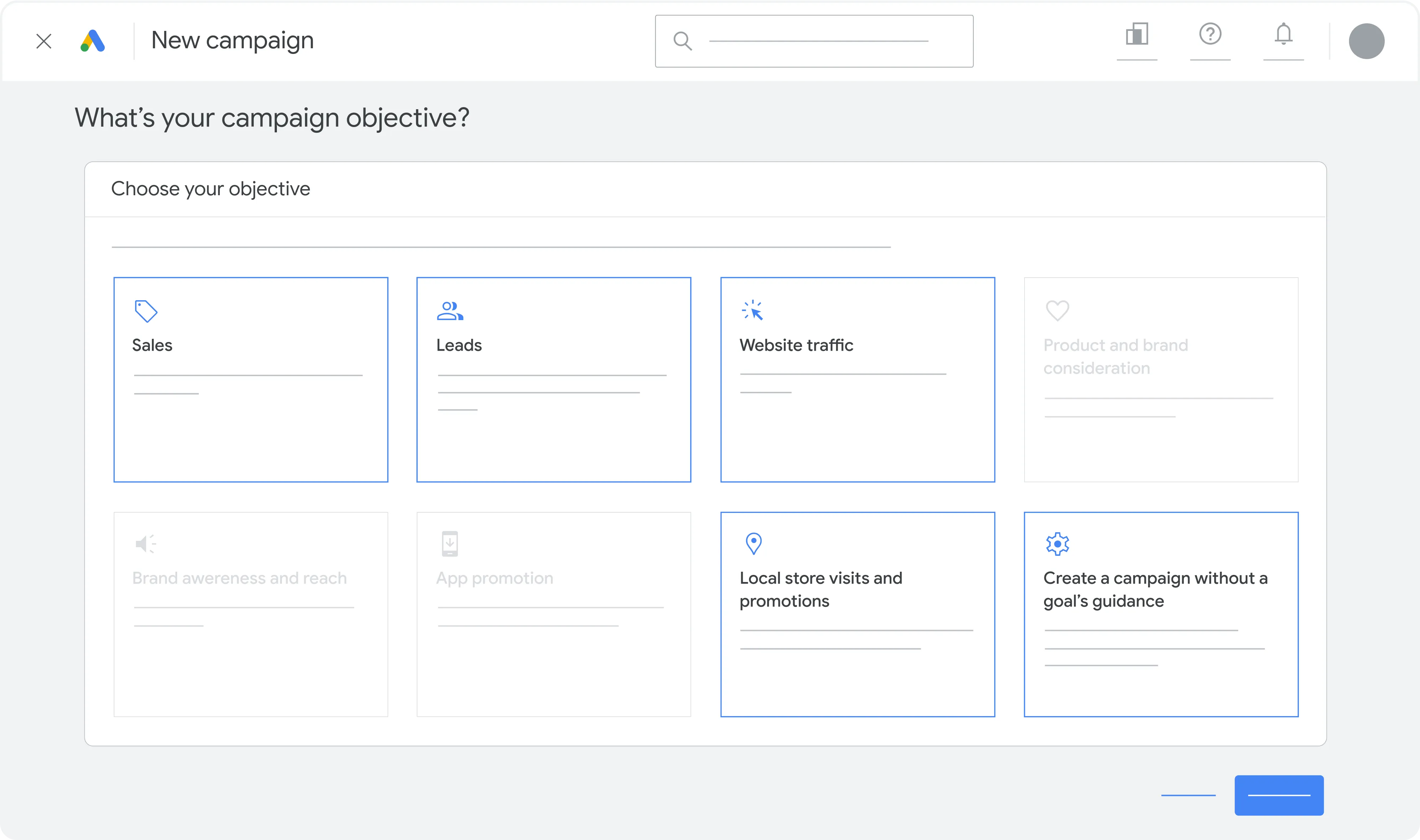
Task: Open the reports chart icon
Action: 1136,34
